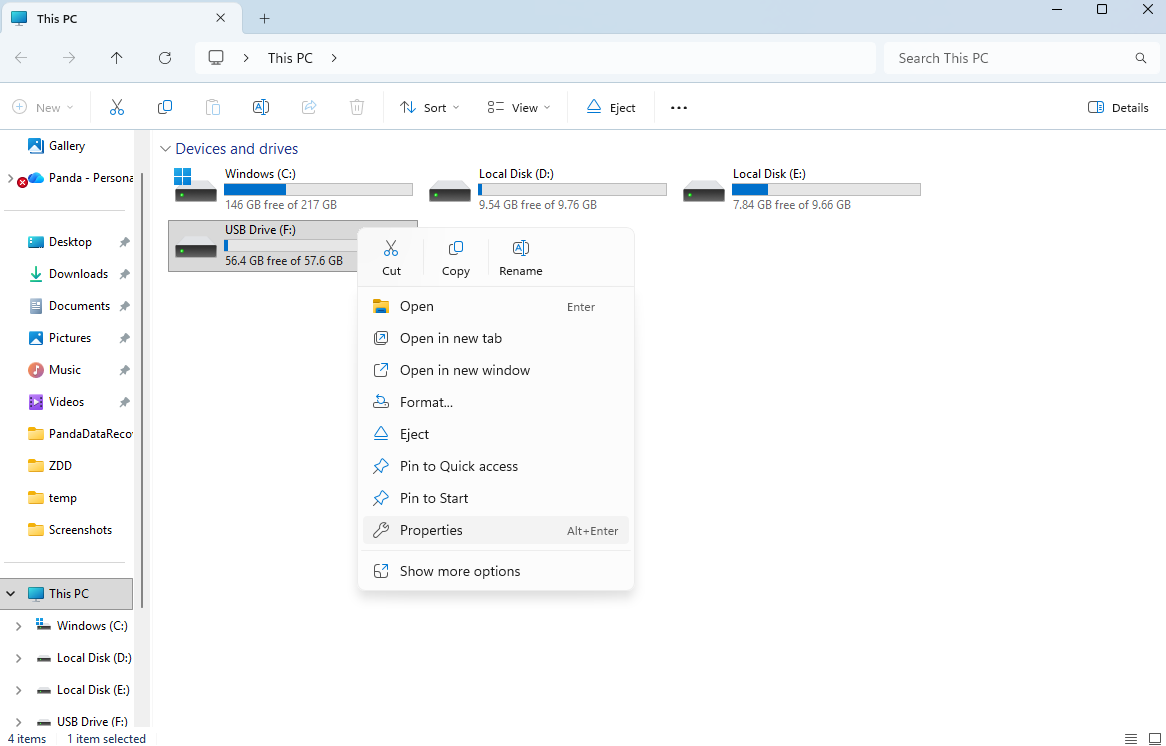The width and height of the screenshot is (1166, 746).
Task: Open the View dropdown
Action: (x=517, y=107)
